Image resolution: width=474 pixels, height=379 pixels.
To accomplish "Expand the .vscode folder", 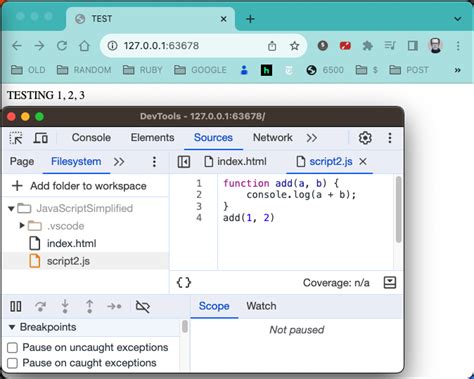I will click(22, 226).
